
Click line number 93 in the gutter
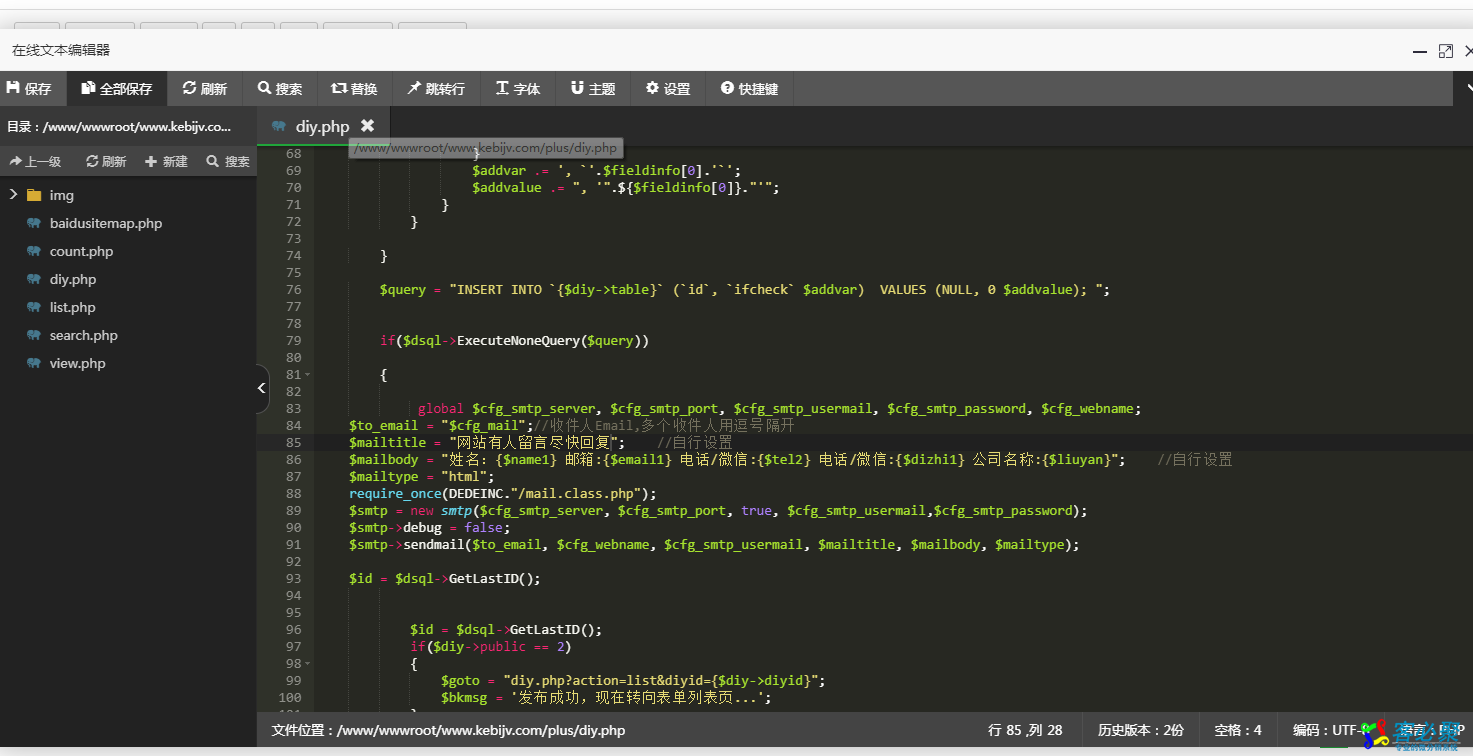[293, 578]
